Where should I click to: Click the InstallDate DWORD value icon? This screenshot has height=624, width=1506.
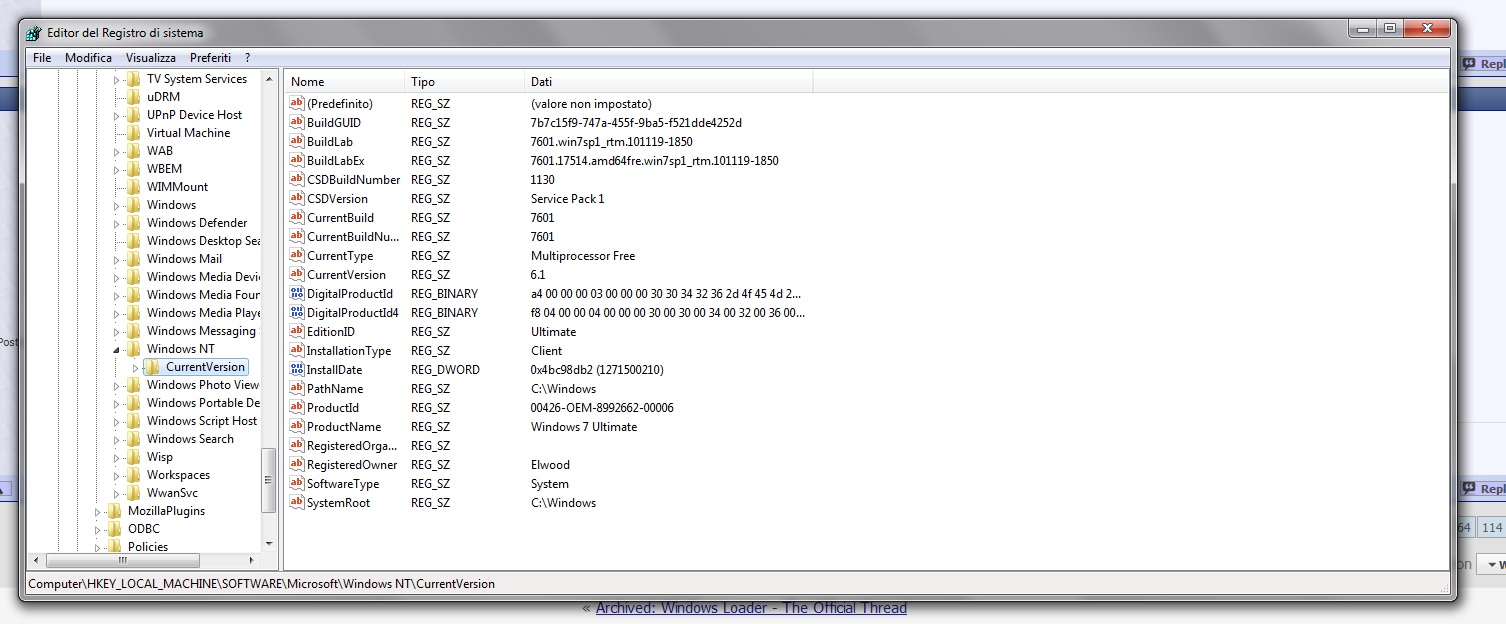click(296, 369)
